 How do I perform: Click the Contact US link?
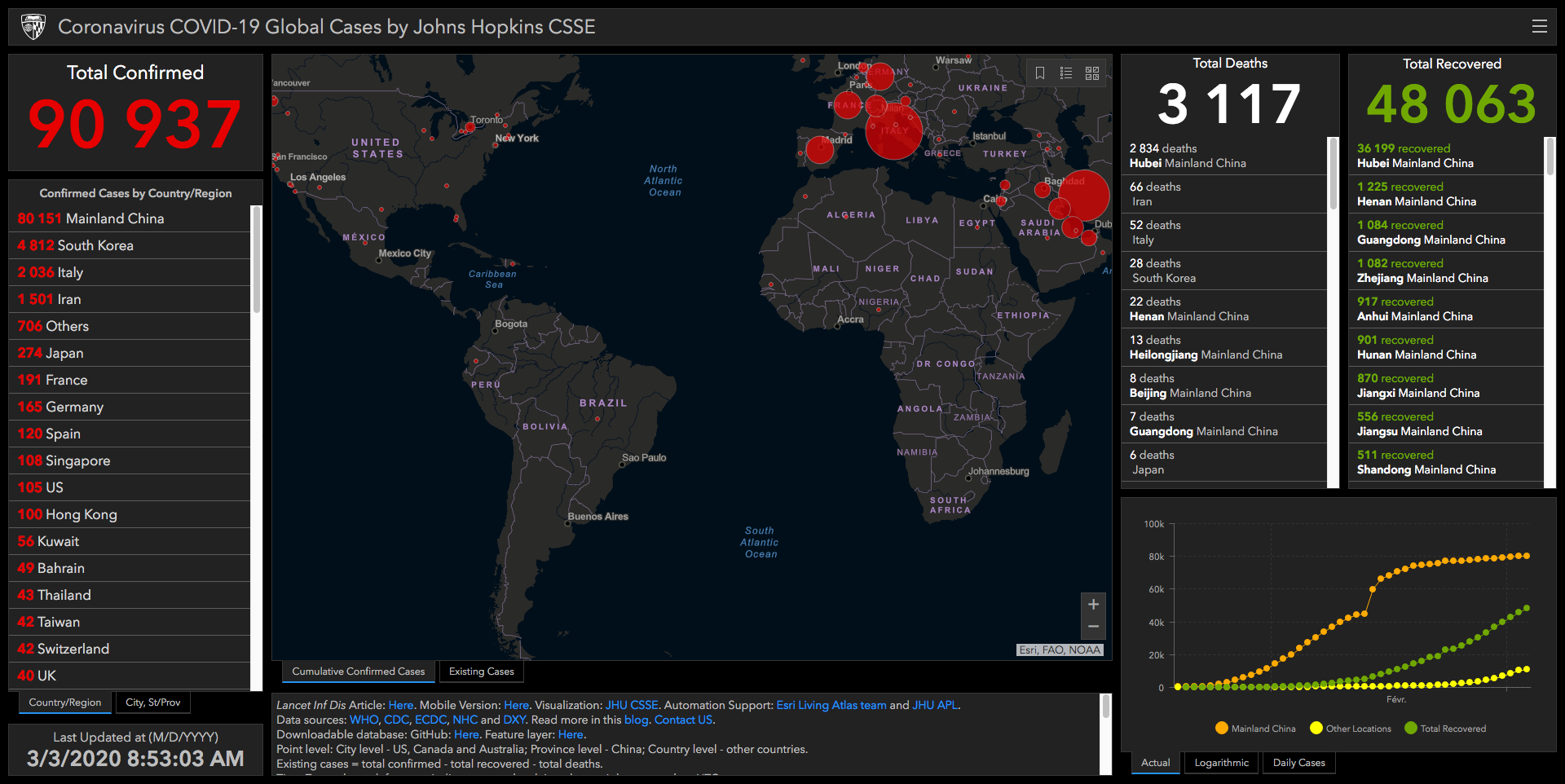[x=683, y=720]
